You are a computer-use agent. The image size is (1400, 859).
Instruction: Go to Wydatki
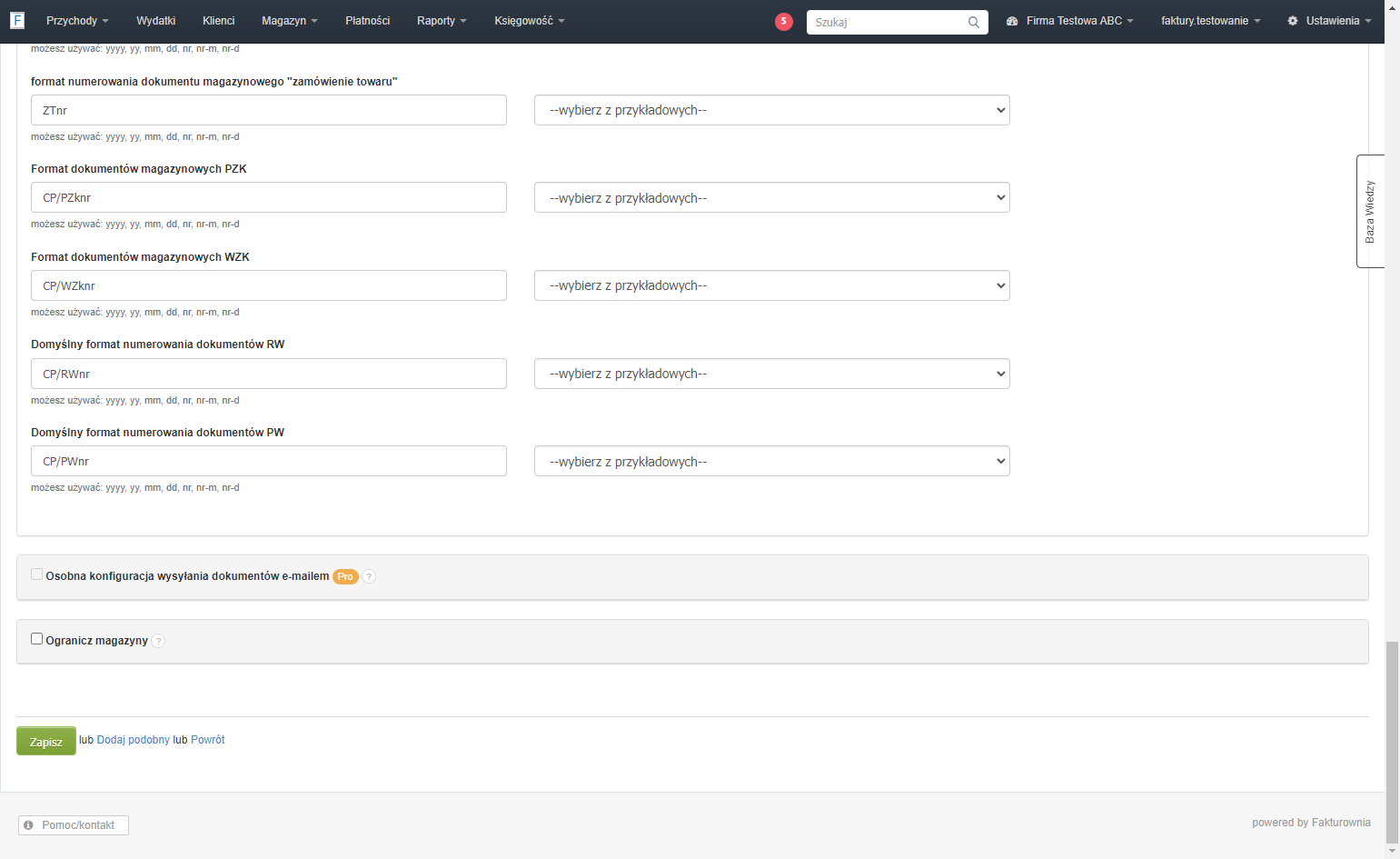point(156,21)
